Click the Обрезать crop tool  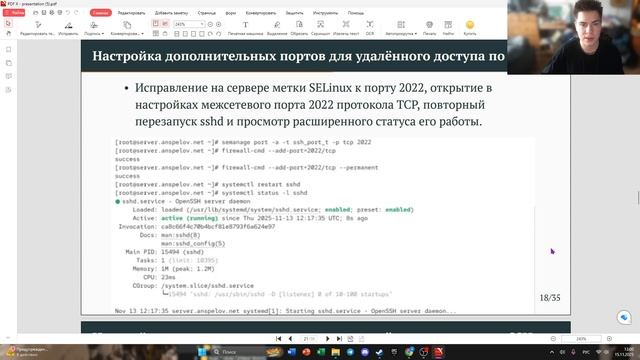[299, 28]
